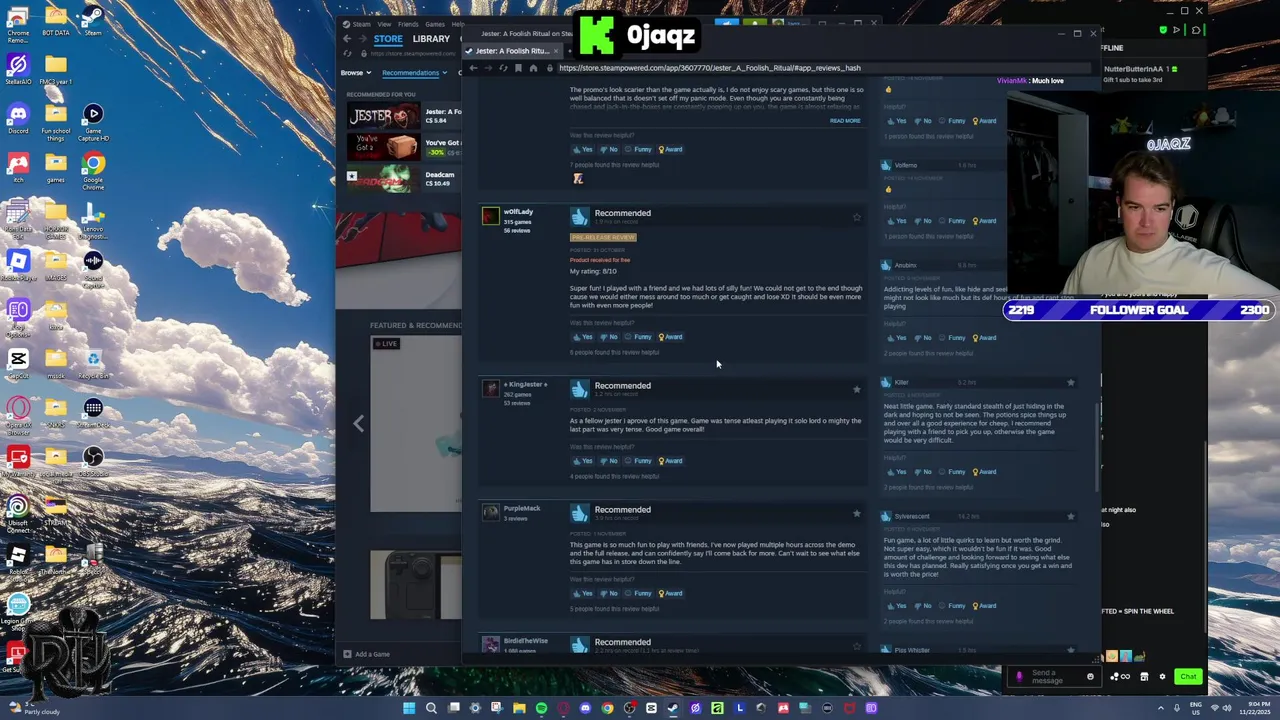1280x720 pixels.
Task: Open Recycle Bin on desktop
Action: [x=93, y=363]
